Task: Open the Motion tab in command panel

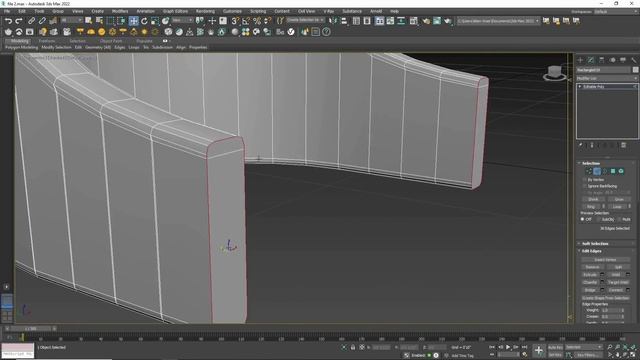Action: click(x=612, y=60)
